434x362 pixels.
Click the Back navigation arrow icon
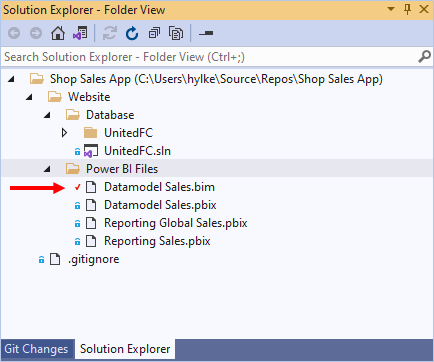[x=14, y=33]
